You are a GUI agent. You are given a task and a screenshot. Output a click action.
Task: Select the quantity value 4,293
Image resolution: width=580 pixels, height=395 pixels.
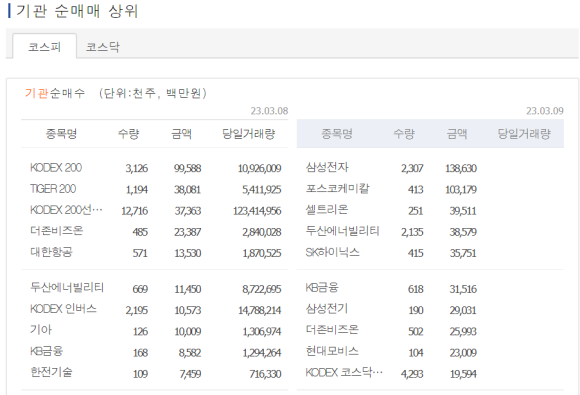tap(412, 374)
